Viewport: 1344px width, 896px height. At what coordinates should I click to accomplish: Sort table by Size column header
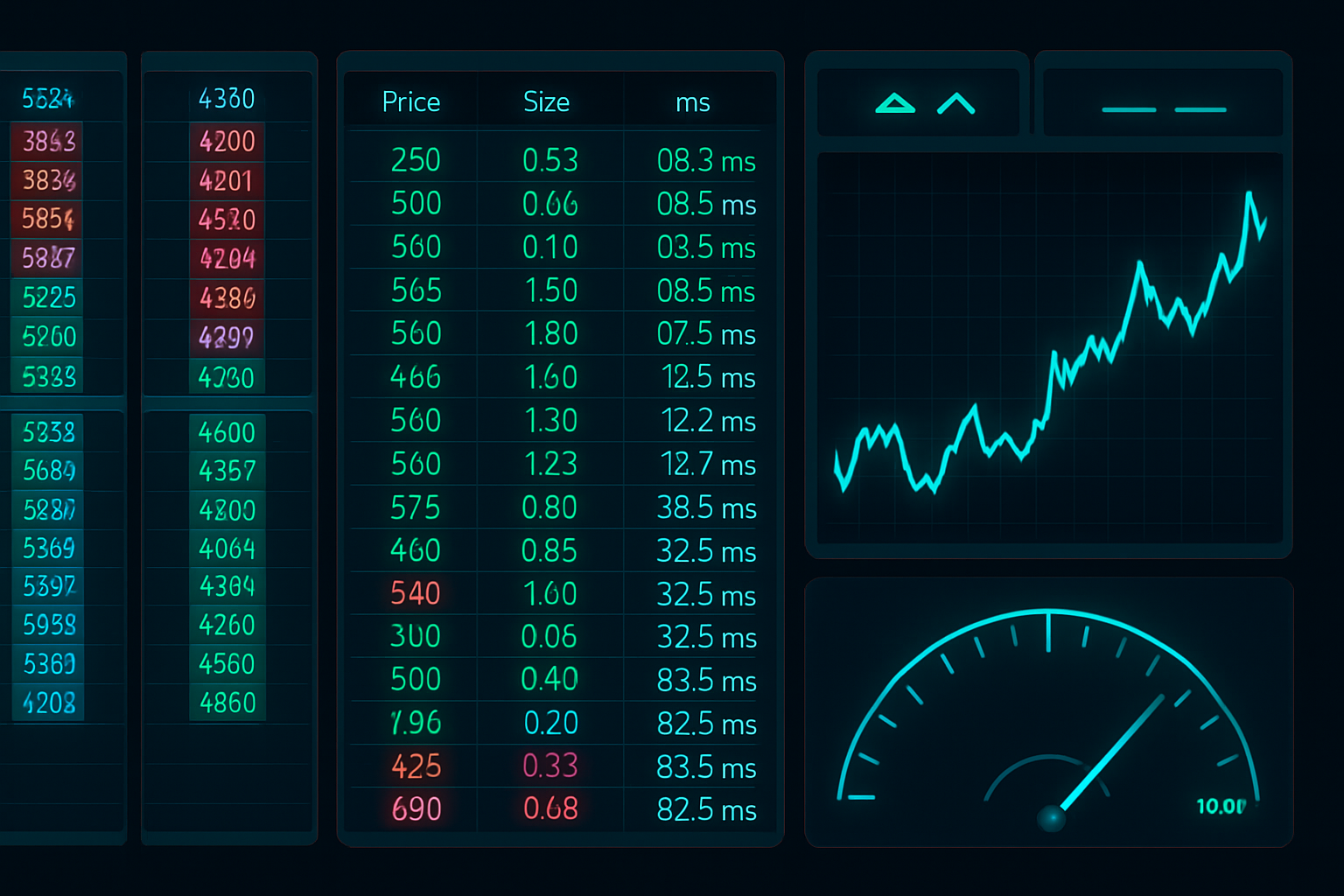click(x=546, y=102)
